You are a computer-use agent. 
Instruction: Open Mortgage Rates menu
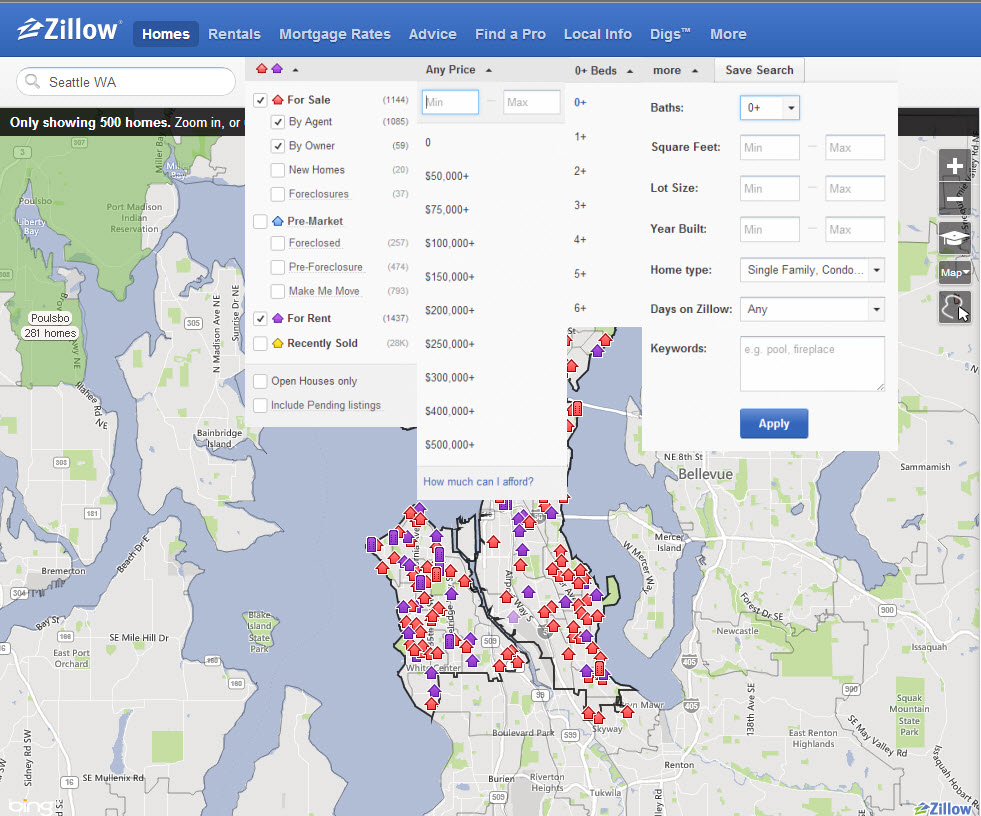click(x=335, y=34)
